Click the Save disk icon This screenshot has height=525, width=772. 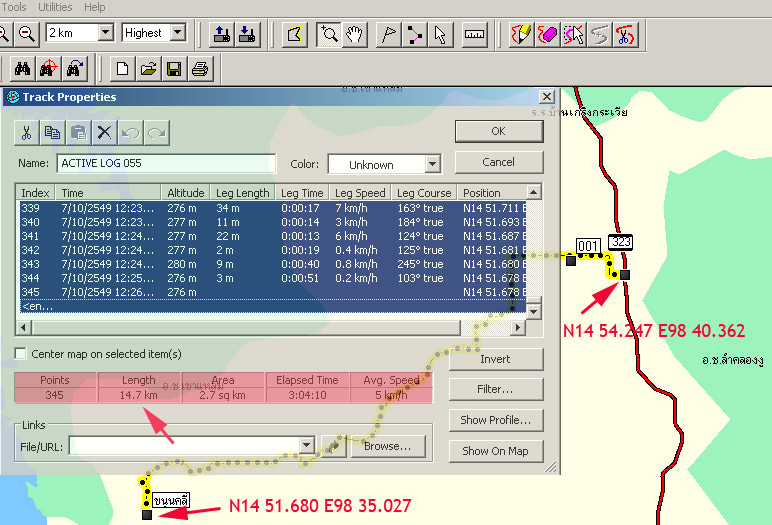point(173,69)
